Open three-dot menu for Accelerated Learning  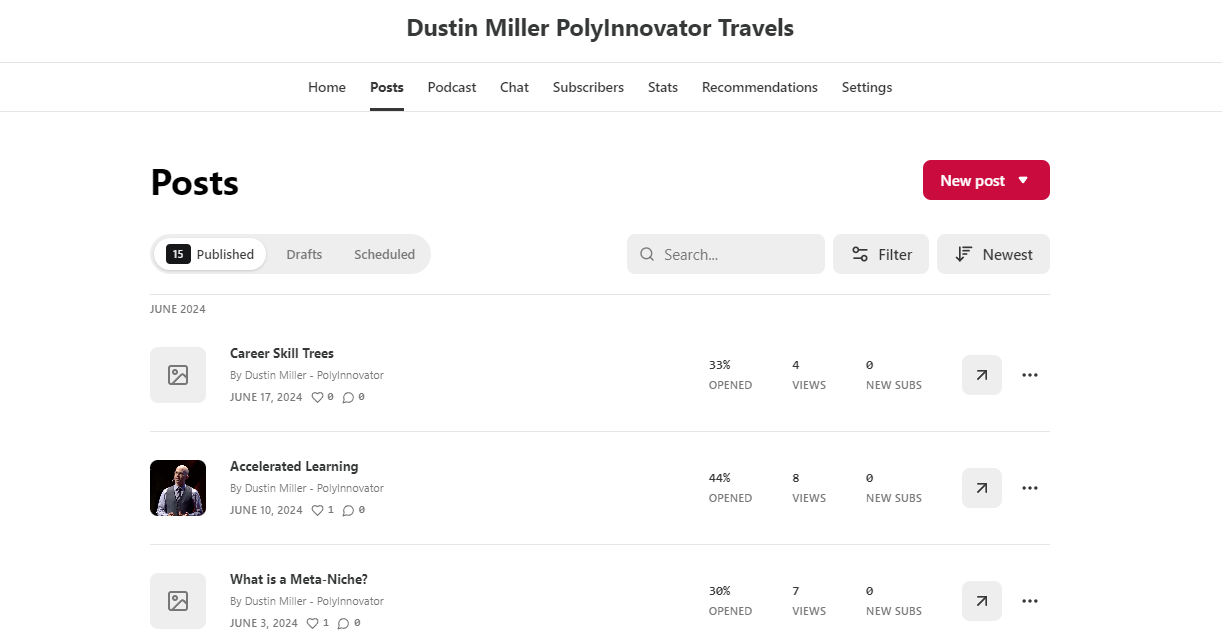click(1030, 488)
